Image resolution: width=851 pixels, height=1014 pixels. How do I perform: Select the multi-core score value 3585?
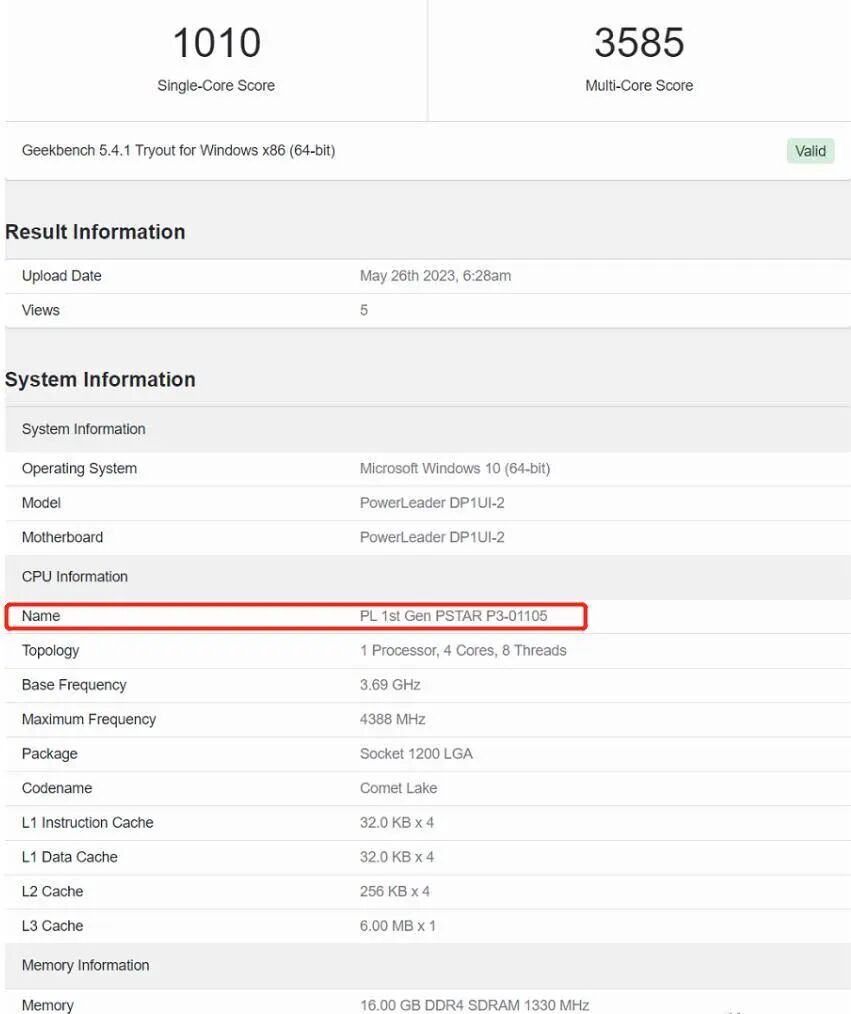(639, 43)
